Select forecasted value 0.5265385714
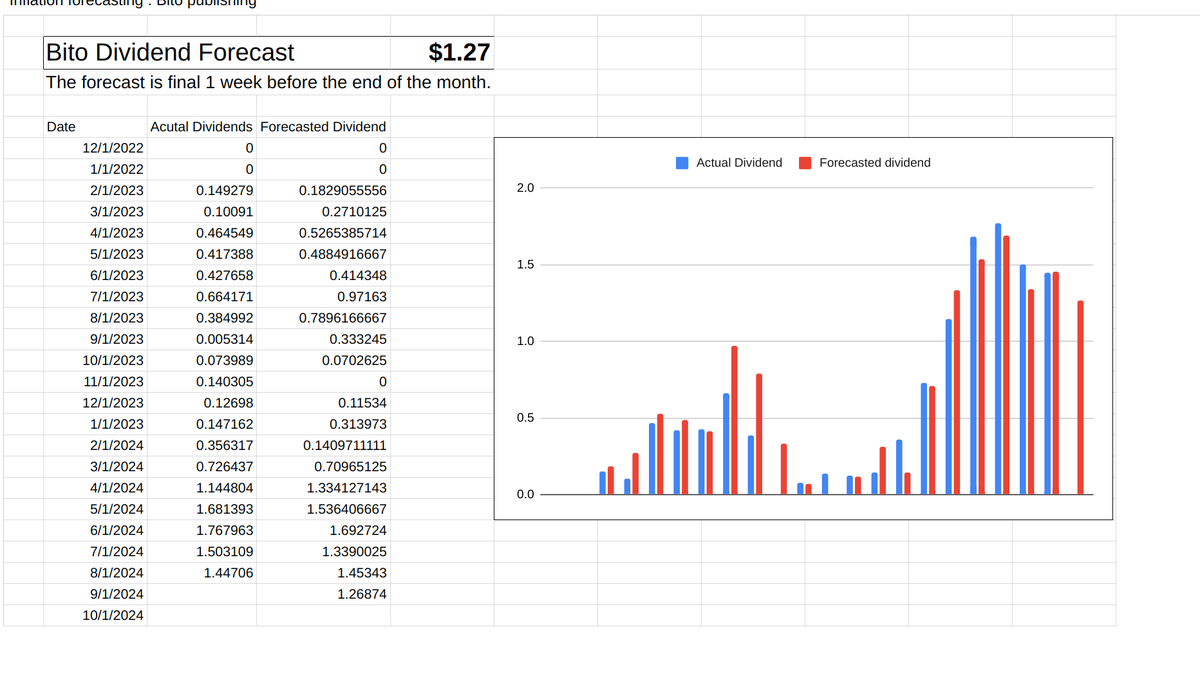 tap(323, 233)
